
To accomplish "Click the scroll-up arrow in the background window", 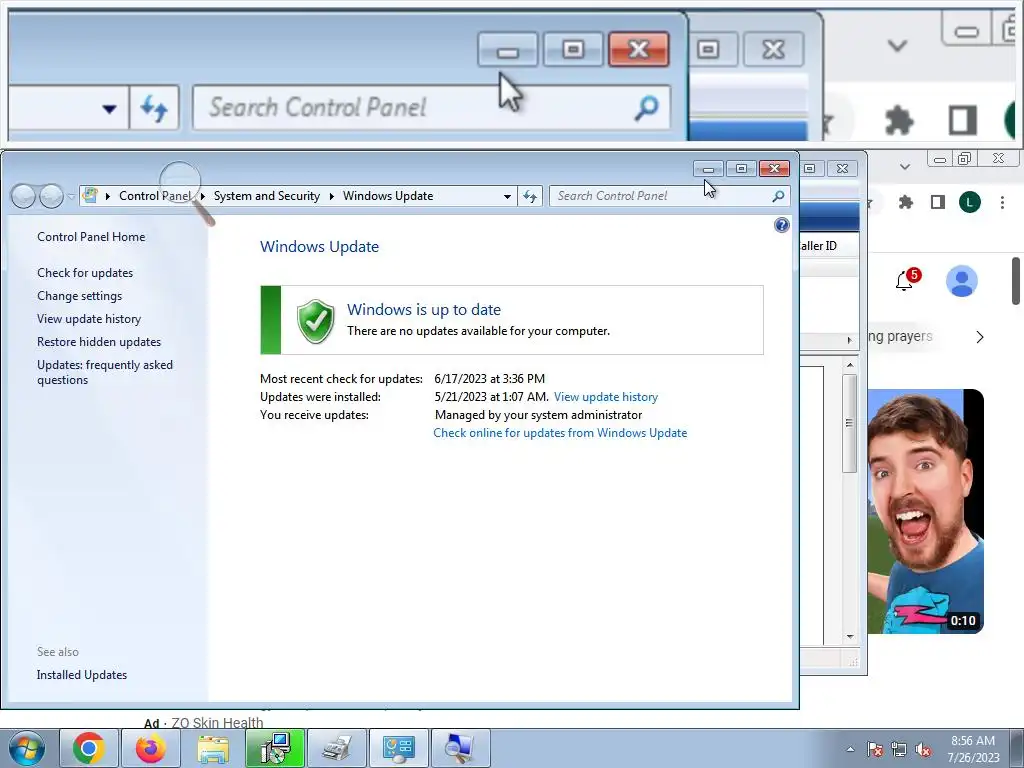I will pyautogui.click(x=850, y=364).
